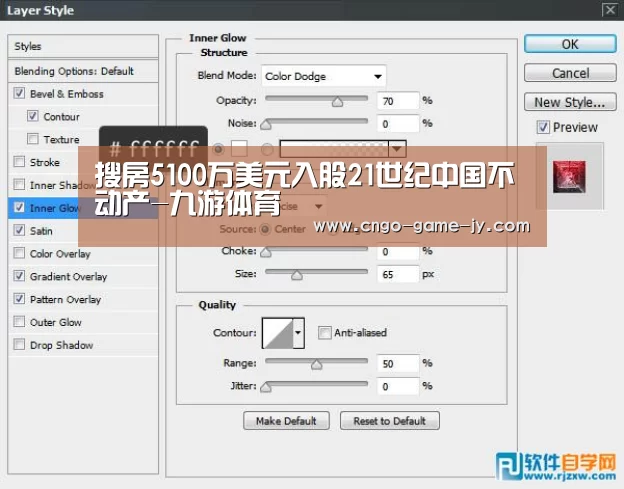The height and width of the screenshot is (489, 624).
Task: Click the Jitter value field
Action: click(398, 386)
